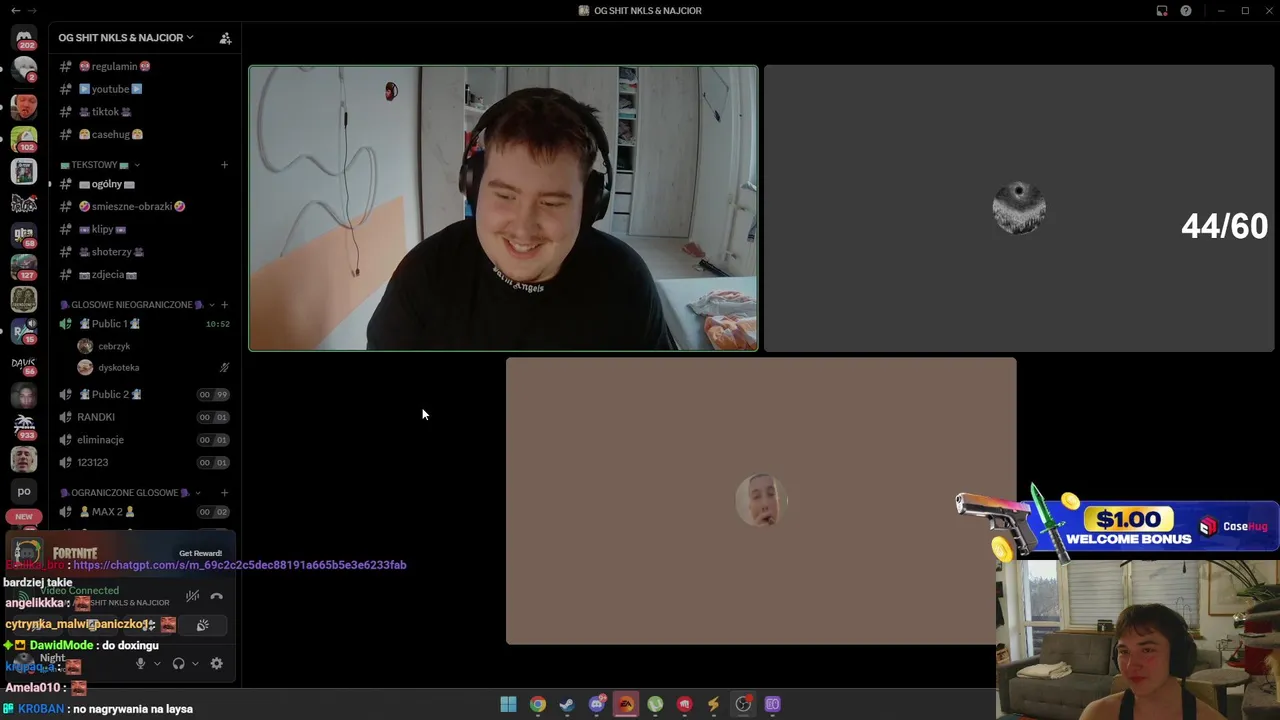The width and height of the screenshot is (1280, 720).
Task: Focus the gray participant tile showing 44/60
Action: [1019, 208]
